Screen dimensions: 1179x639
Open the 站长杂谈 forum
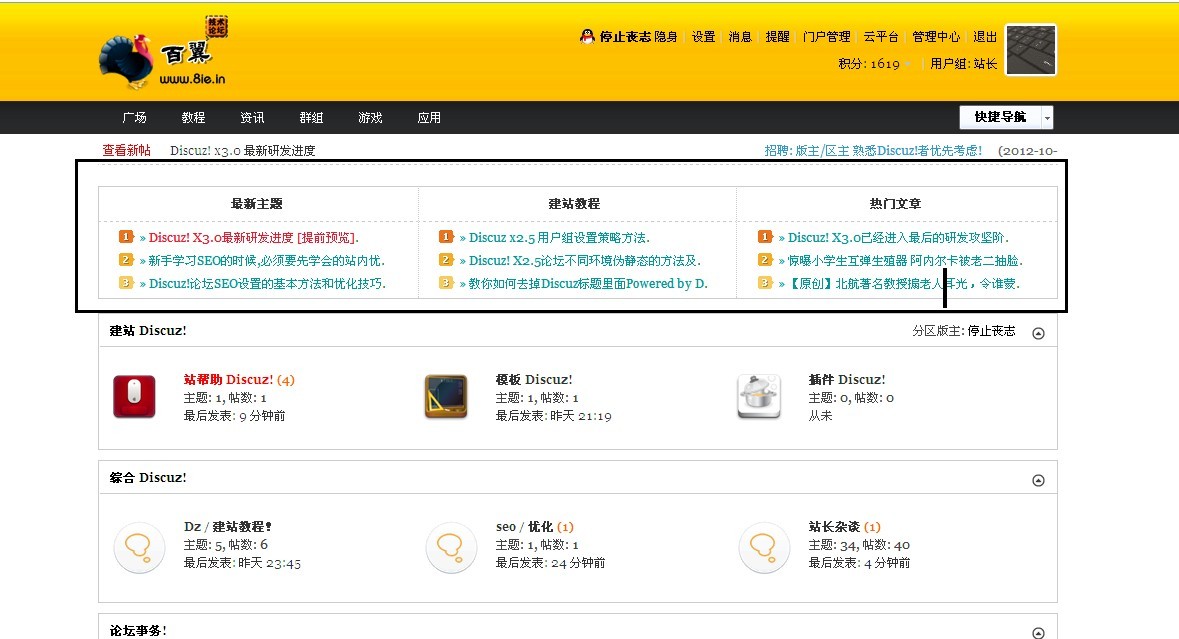coord(834,526)
